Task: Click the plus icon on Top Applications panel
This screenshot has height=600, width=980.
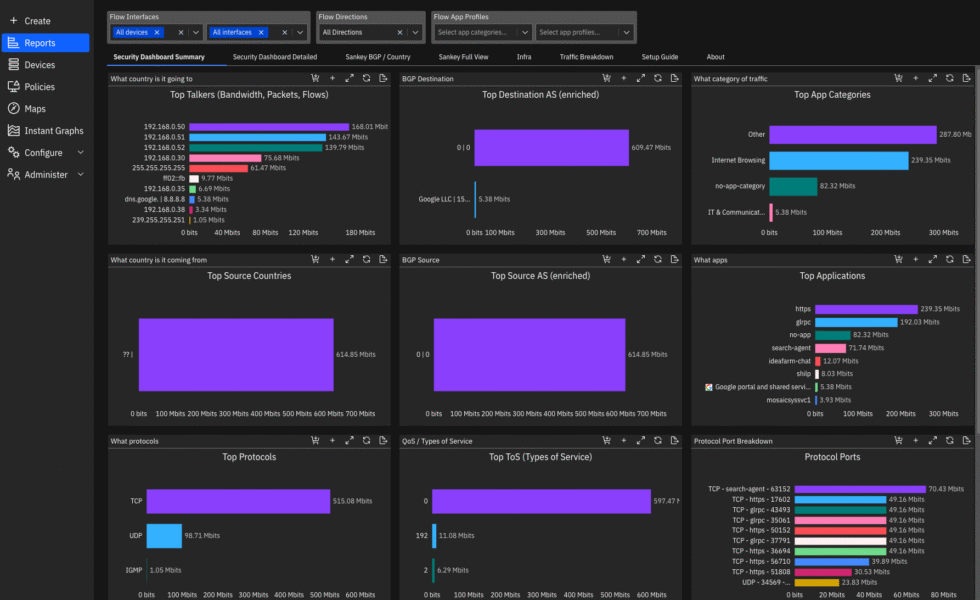Action: coord(915,259)
